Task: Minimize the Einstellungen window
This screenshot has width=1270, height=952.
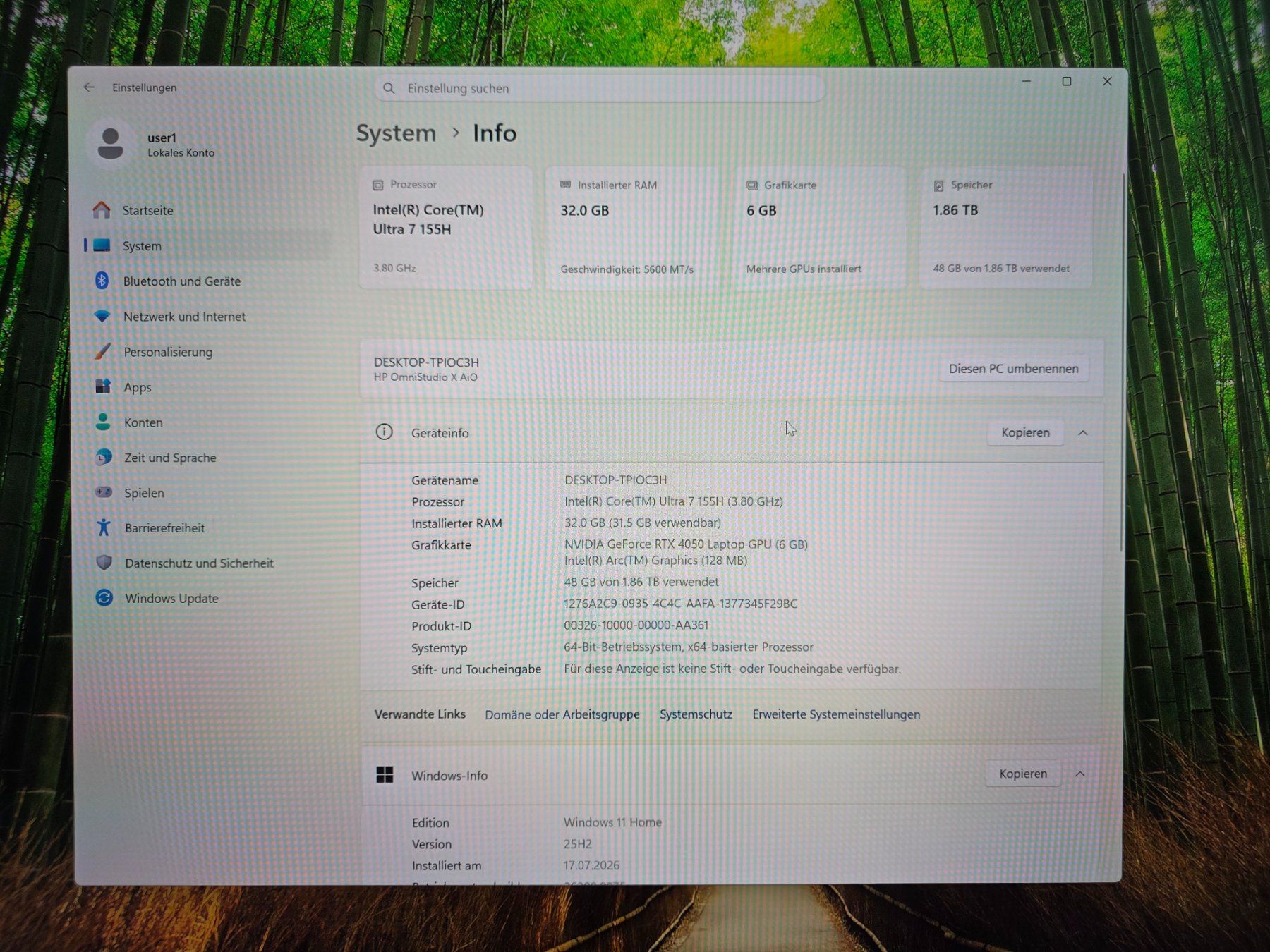Action: 1027,82
